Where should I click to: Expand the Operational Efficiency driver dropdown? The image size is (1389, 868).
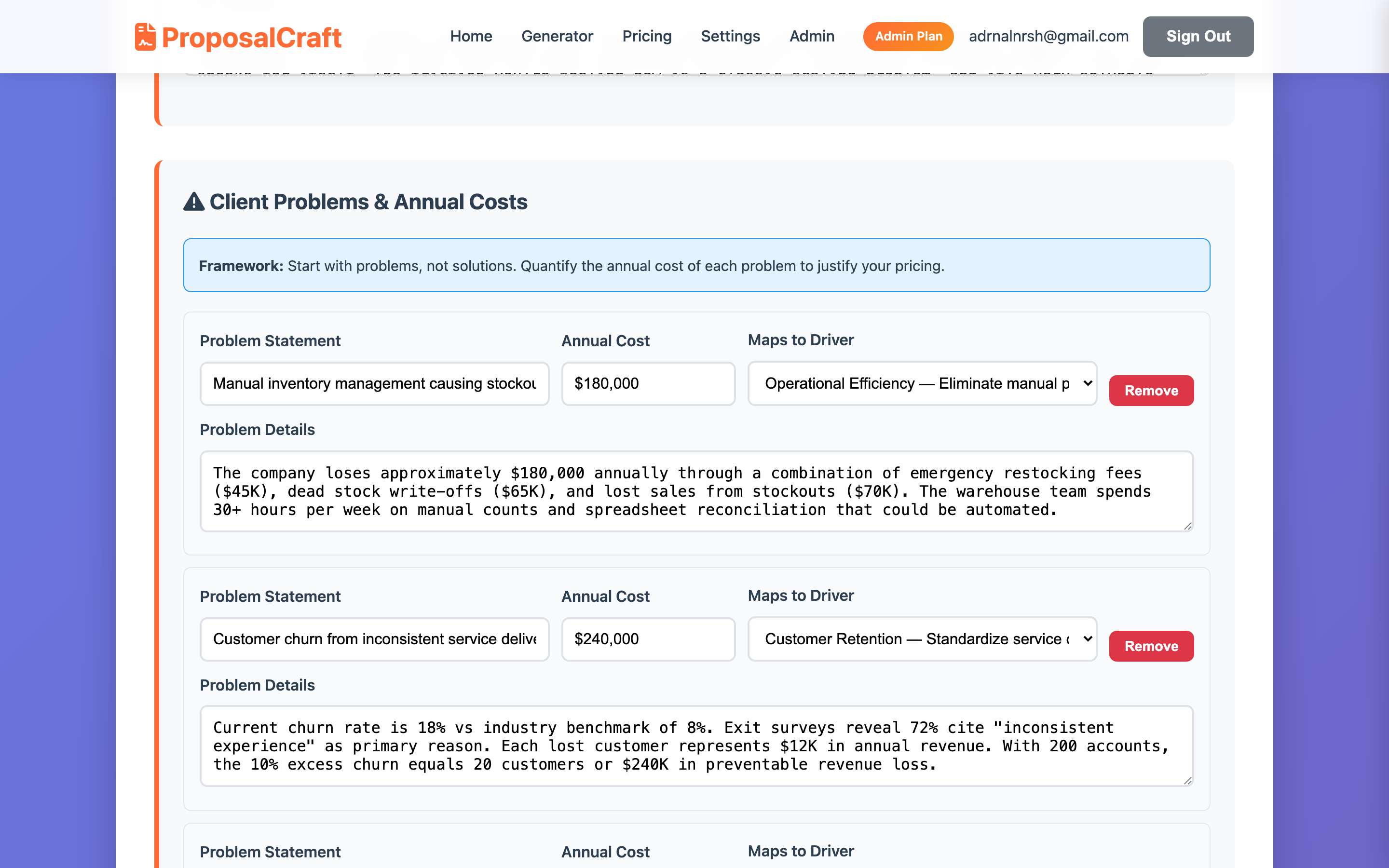tap(922, 383)
